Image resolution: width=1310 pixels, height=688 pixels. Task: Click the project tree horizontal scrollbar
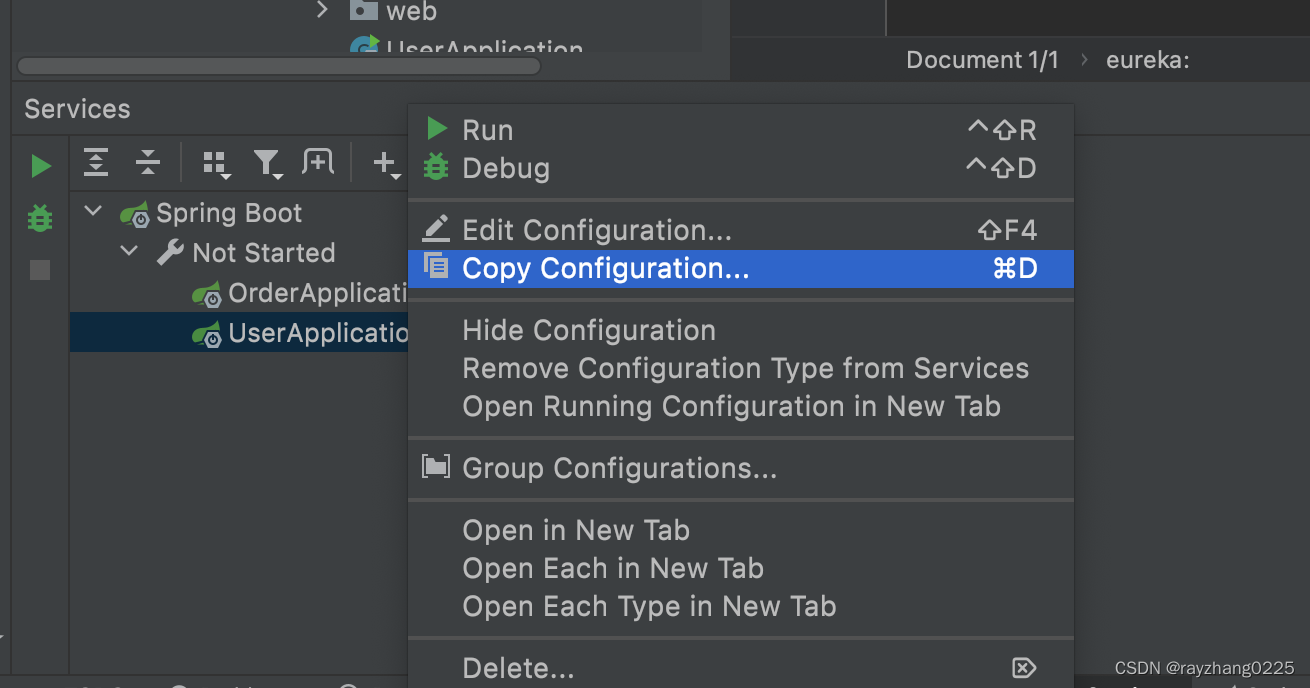(279, 66)
